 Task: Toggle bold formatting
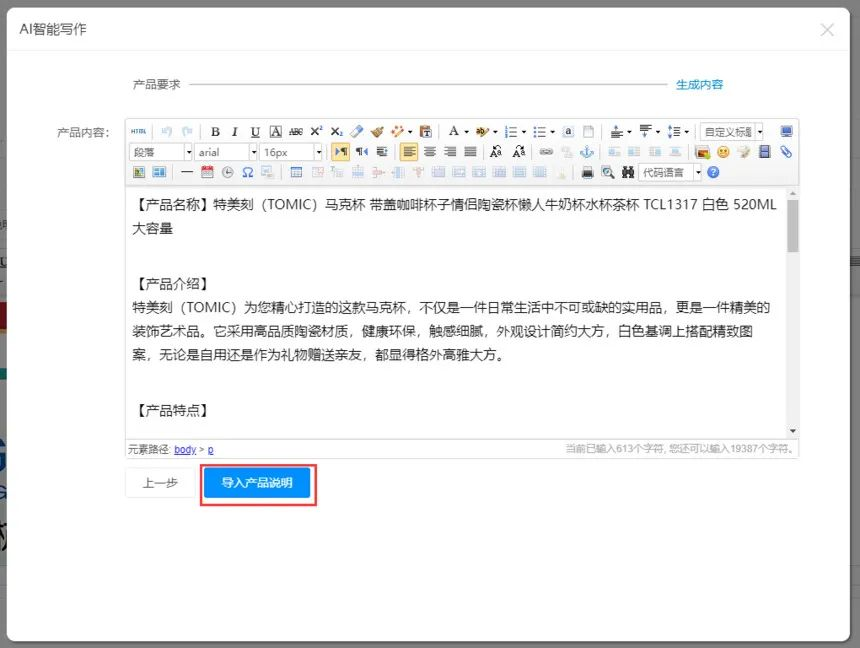(215, 132)
